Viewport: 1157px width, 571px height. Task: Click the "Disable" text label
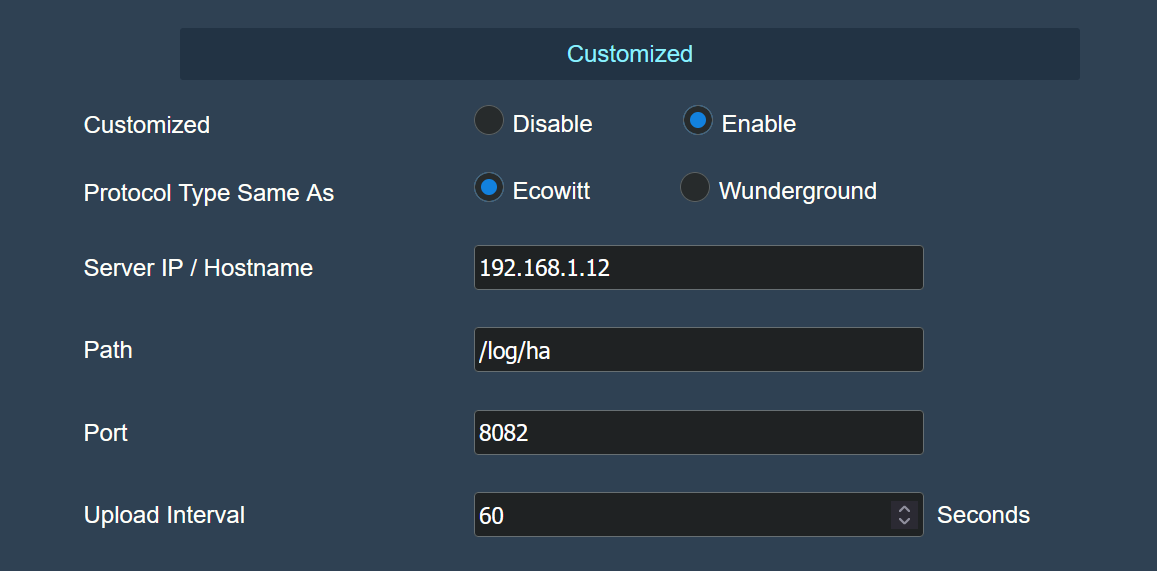click(x=553, y=124)
